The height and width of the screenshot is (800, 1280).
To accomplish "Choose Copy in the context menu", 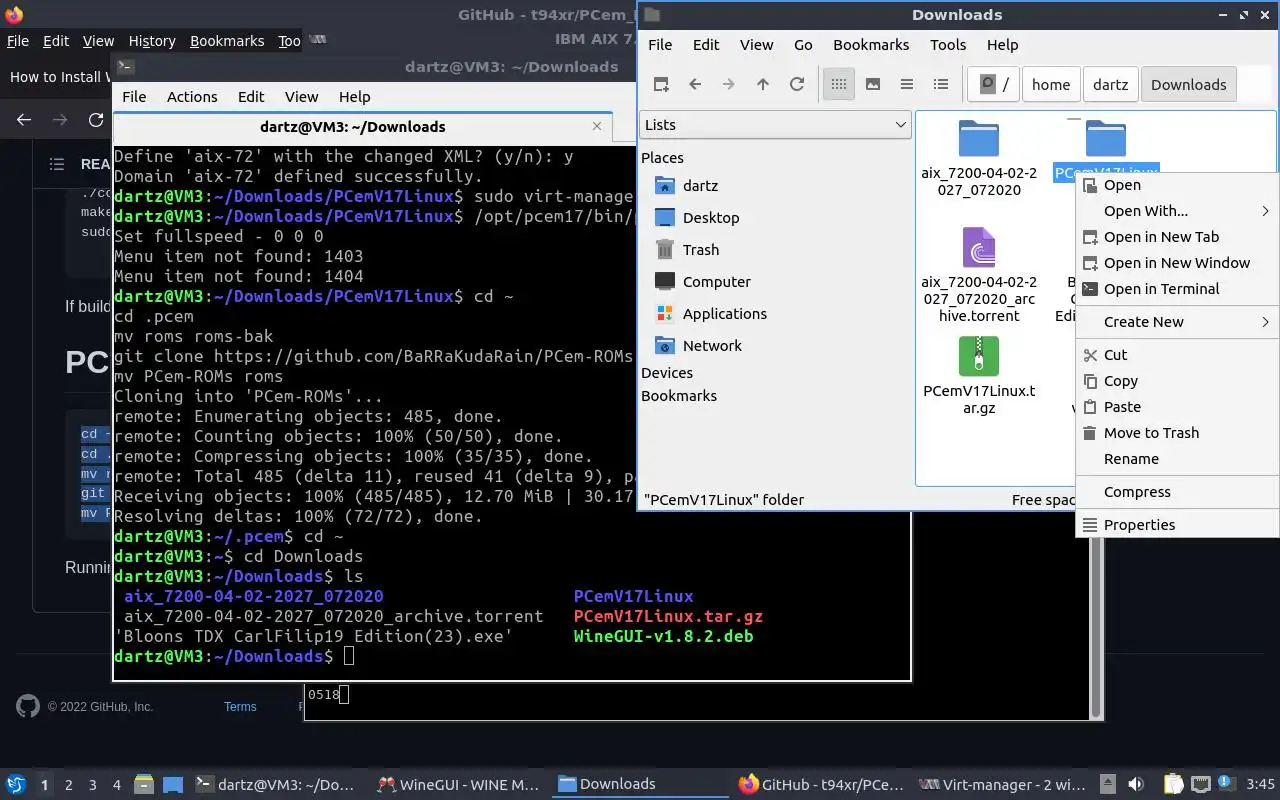I will click(1177, 381).
